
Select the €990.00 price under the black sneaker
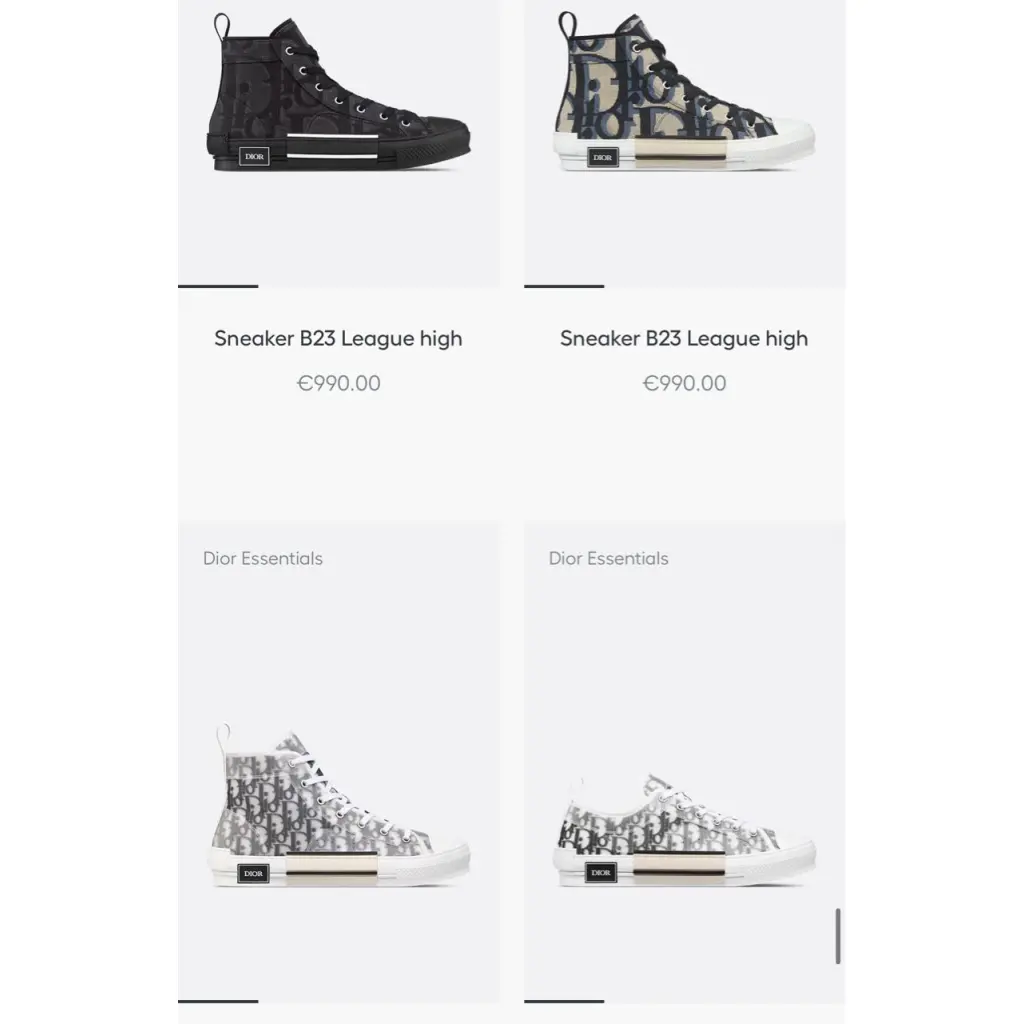tap(338, 383)
